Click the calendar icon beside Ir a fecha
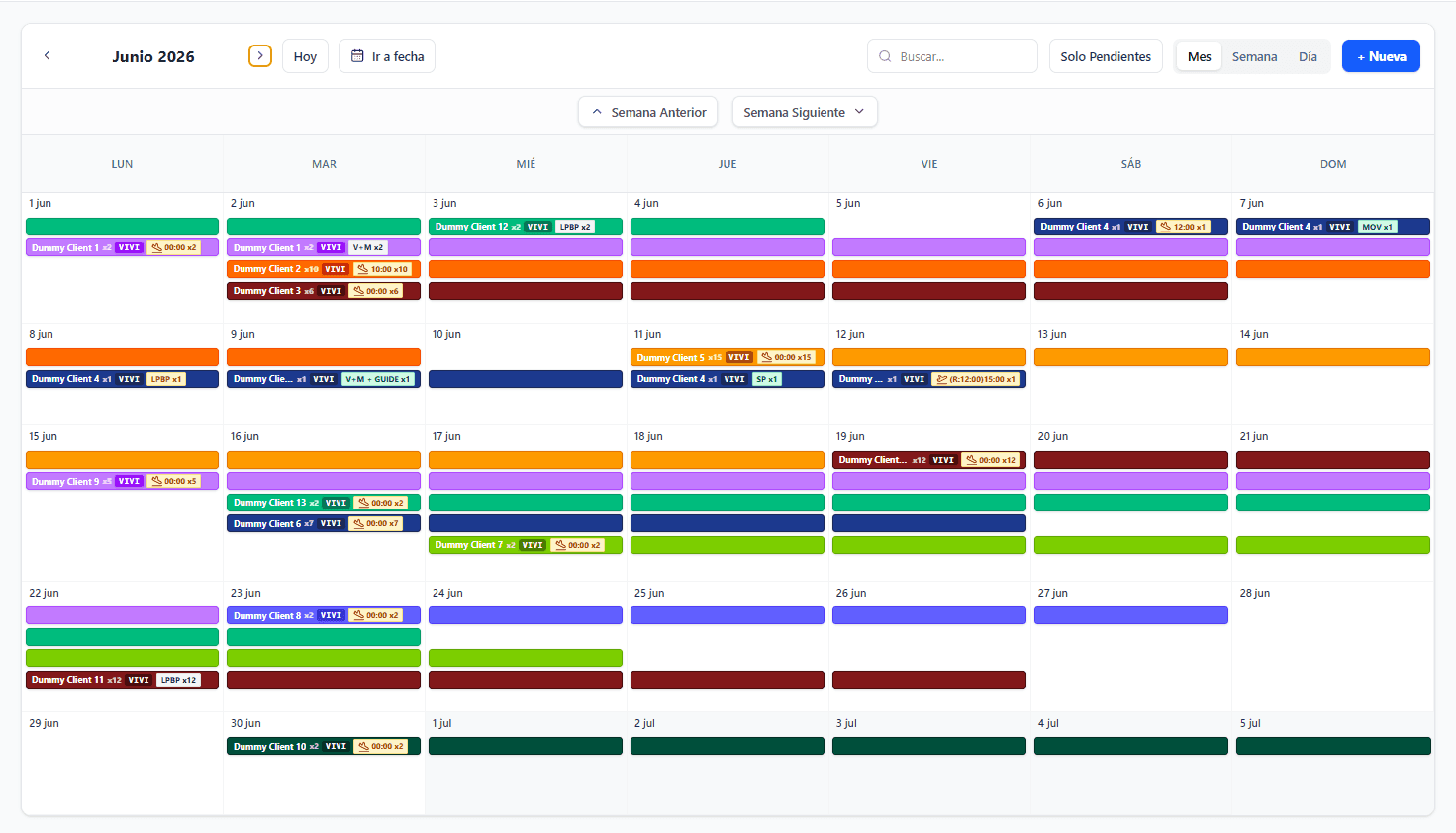Viewport: 1456px width, 833px height. tap(356, 56)
